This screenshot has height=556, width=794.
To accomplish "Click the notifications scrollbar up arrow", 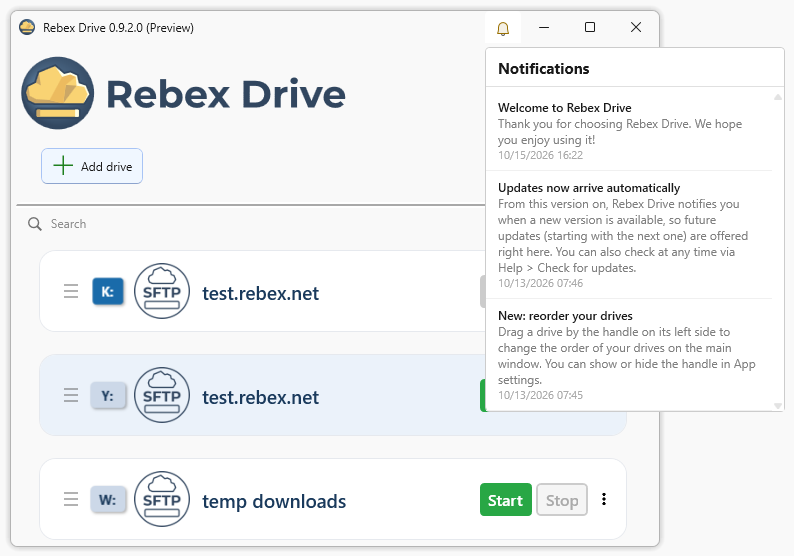I will coord(778,97).
